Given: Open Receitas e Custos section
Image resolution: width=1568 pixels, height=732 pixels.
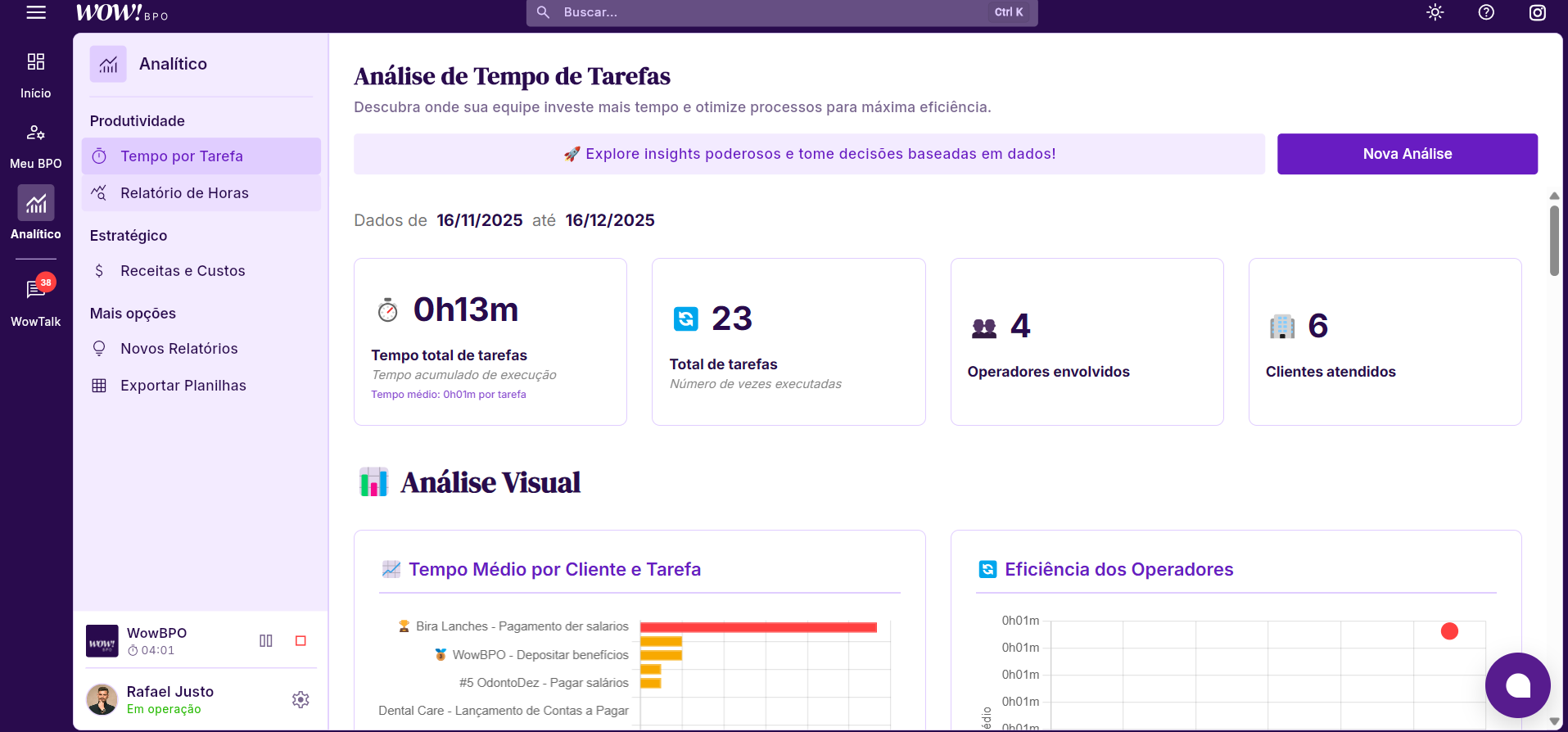Looking at the screenshot, I should tap(183, 271).
